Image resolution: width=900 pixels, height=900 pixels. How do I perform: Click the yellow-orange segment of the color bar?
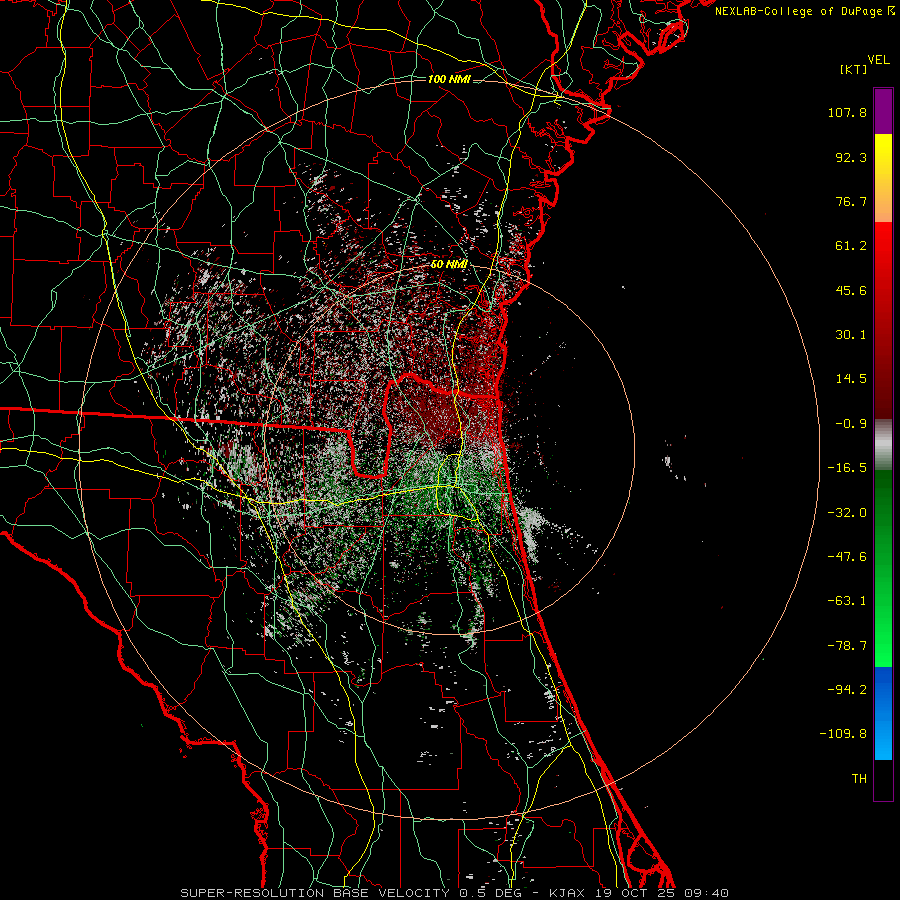(883, 178)
